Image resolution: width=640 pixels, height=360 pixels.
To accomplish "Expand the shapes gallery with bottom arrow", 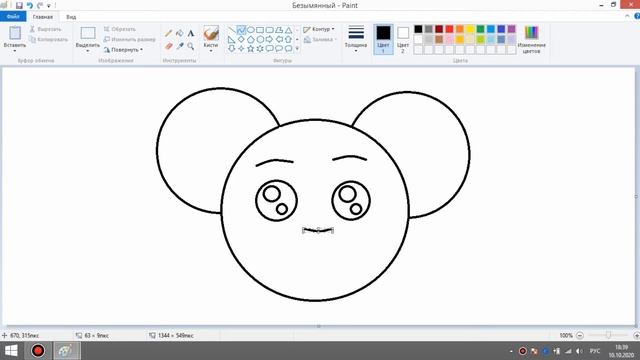I will click(297, 49).
